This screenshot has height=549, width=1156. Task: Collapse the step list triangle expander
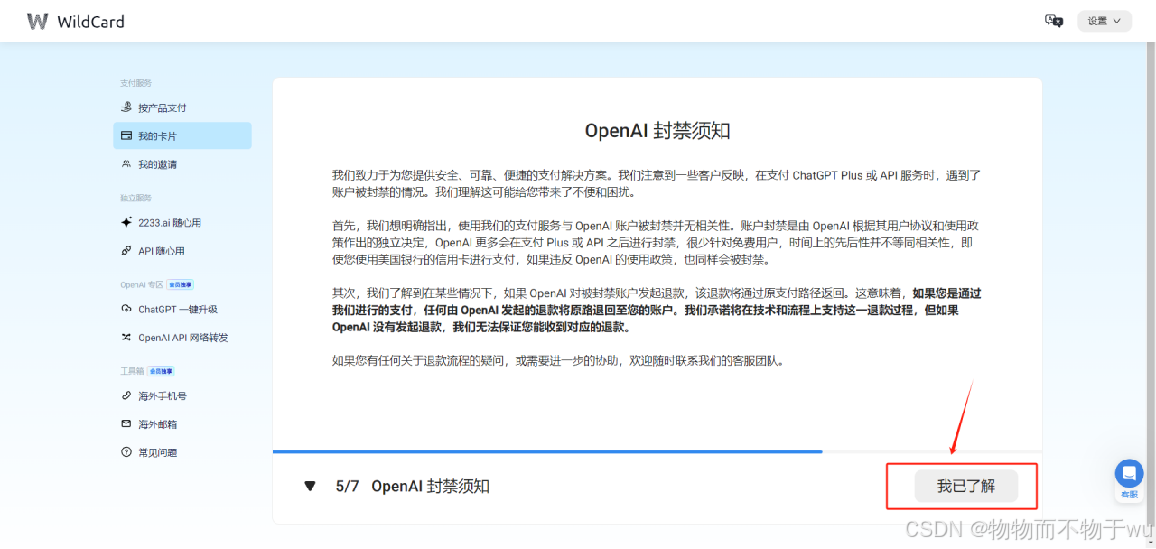coord(310,486)
